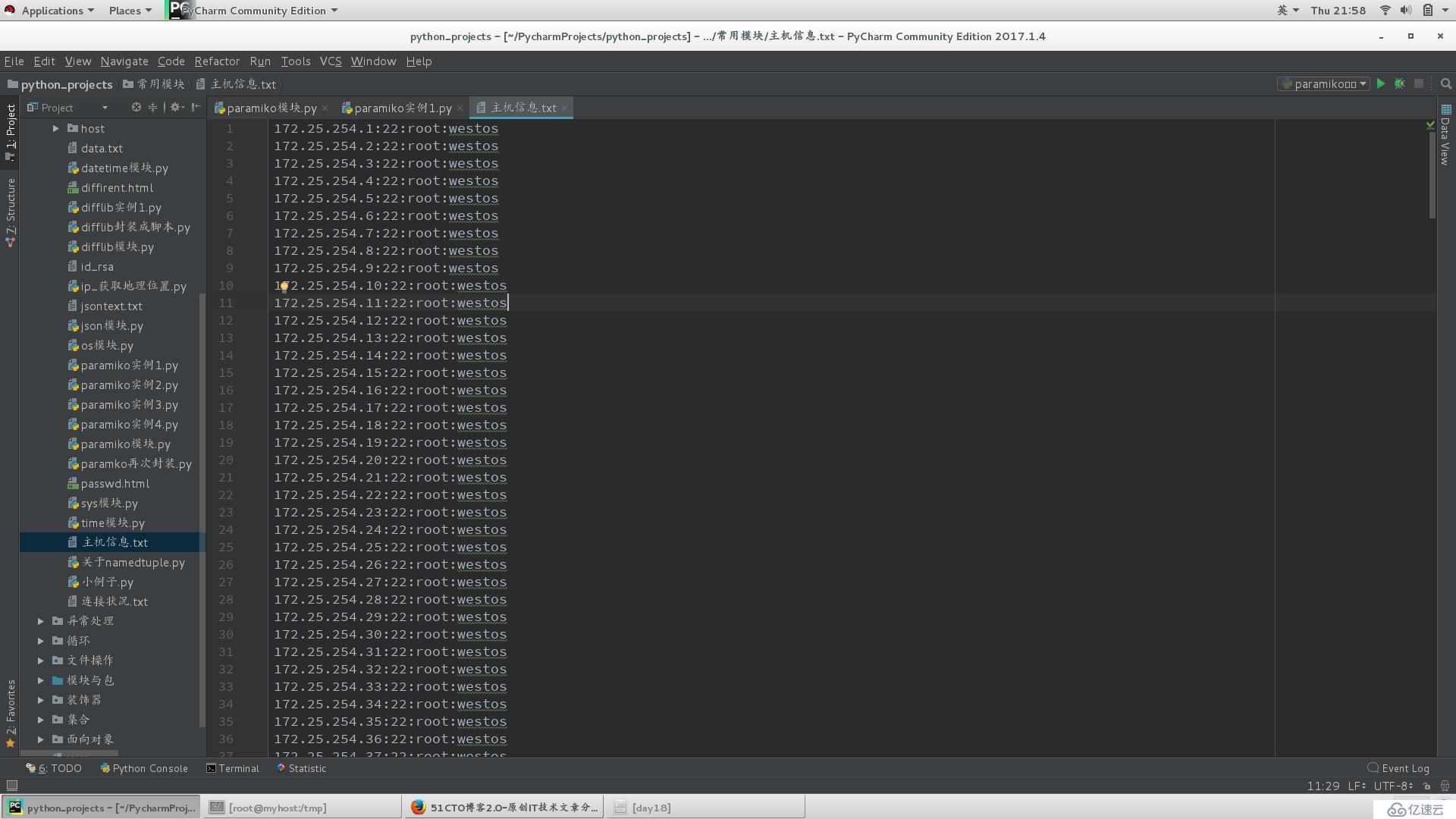Select the paramiko实例1.py tab
The image size is (1456, 819).
click(x=400, y=107)
